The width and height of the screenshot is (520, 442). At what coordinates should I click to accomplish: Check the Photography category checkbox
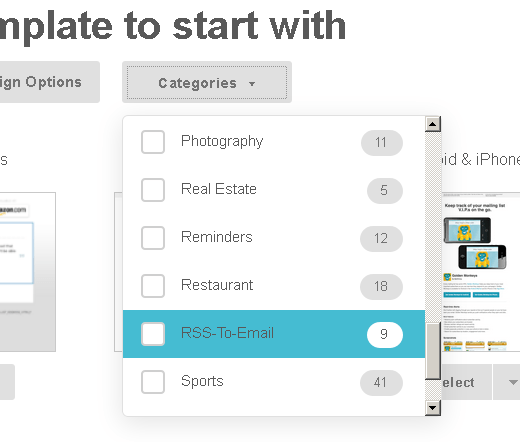pos(153,142)
